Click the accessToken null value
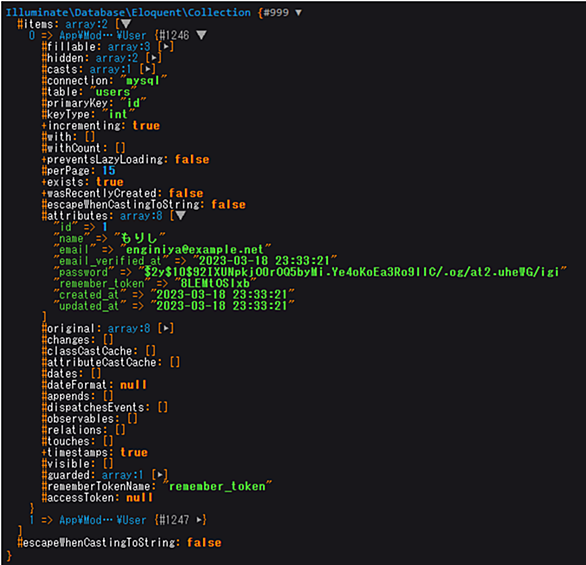Image resolution: width=586 pixels, height=565 pixels. pos(139,497)
